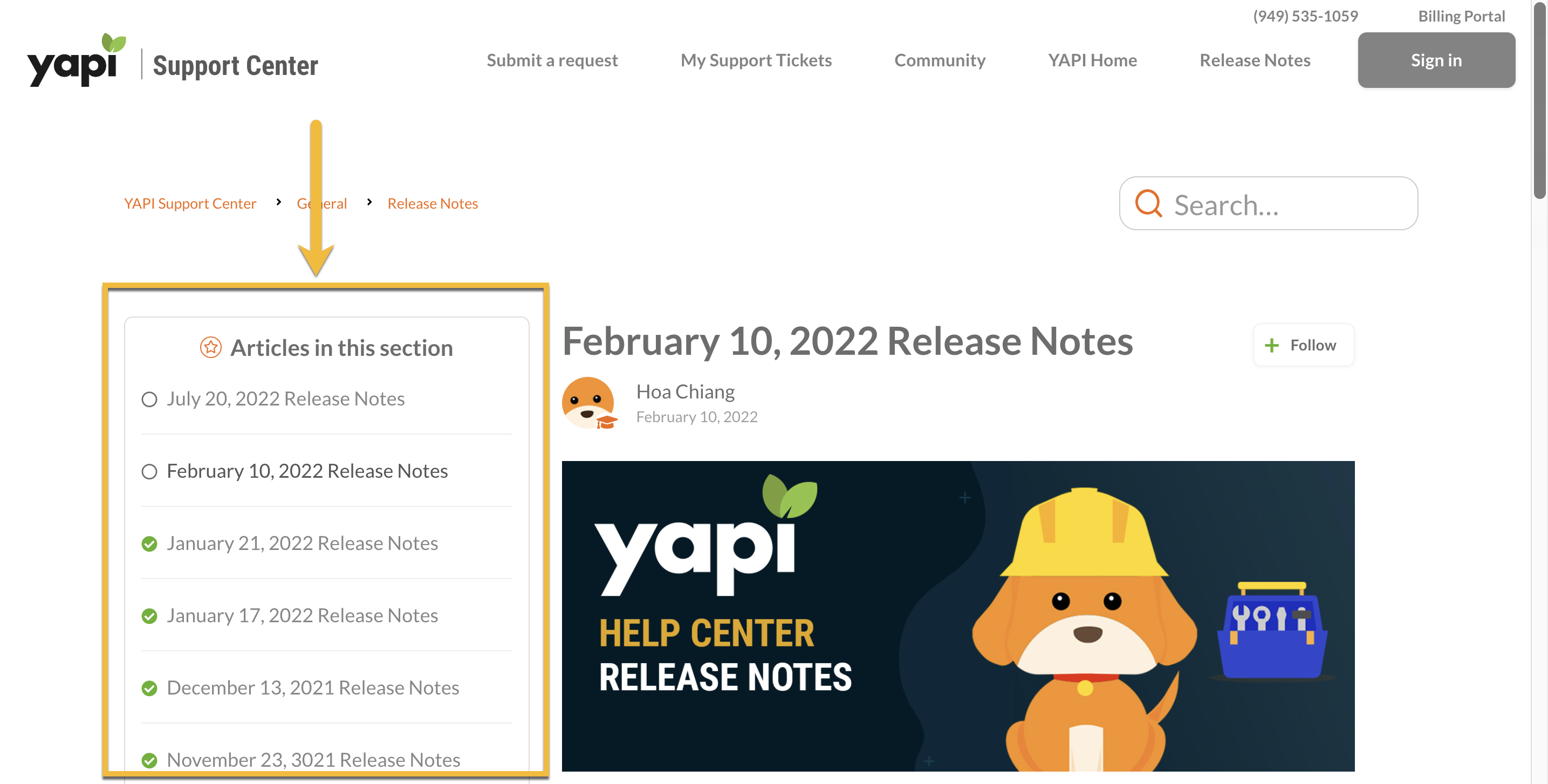Click the chevron before Release Notes breadcrumb

pyautogui.click(x=369, y=202)
